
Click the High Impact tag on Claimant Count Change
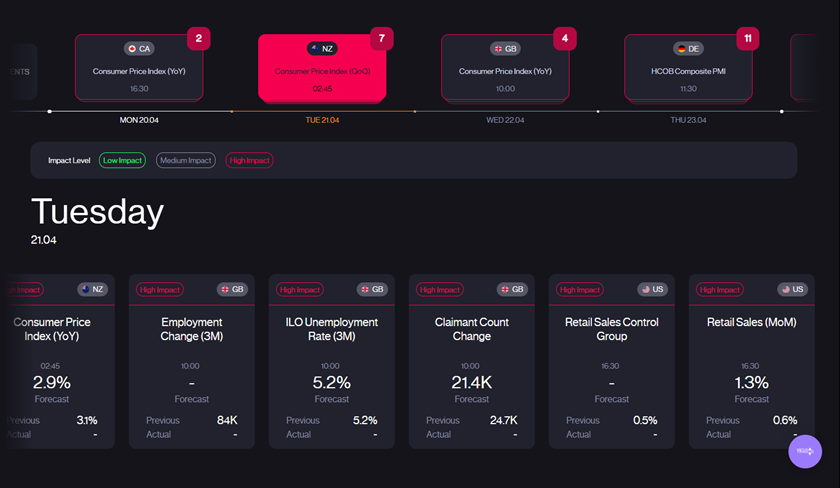click(x=440, y=290)
